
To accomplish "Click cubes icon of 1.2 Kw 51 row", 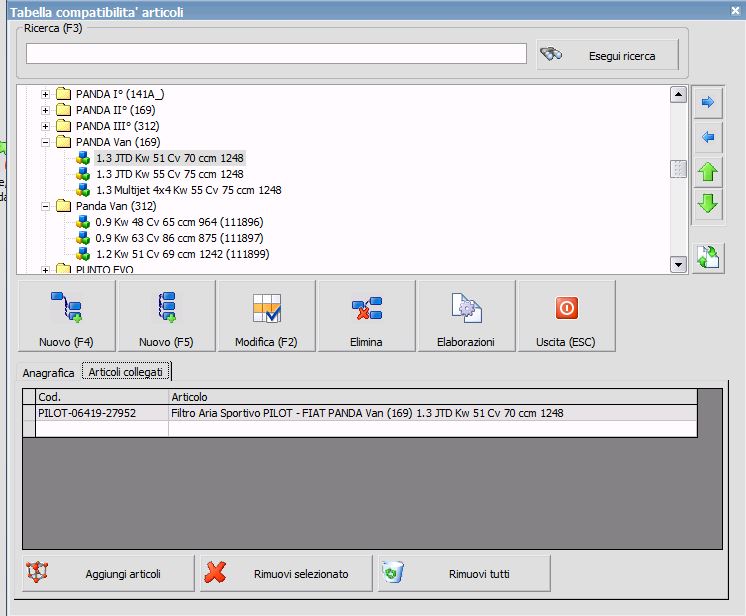I will (x=83, y=254).
